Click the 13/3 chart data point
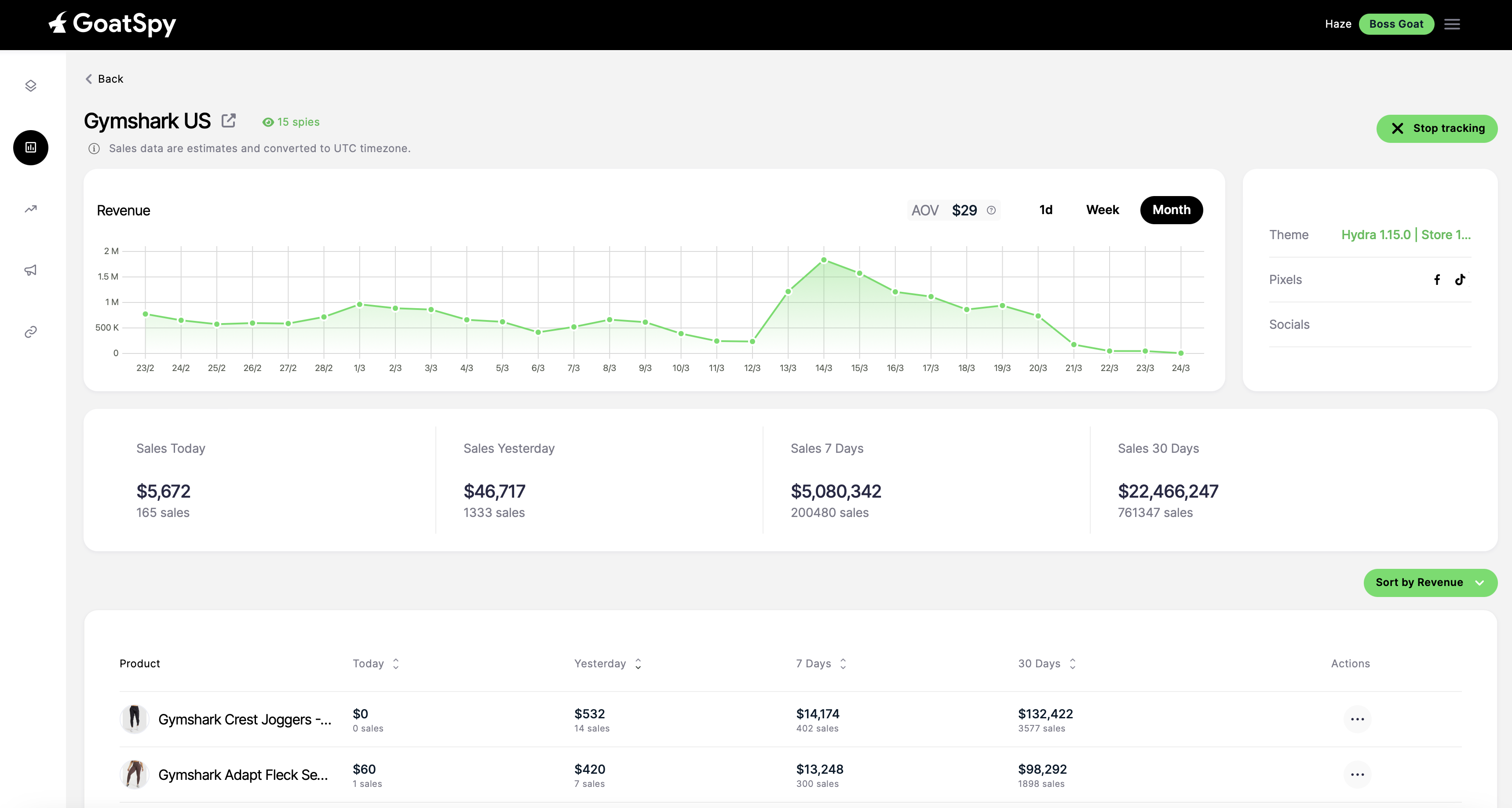Image resolution: width=1512 pixels, height=808 pixels. (x=788, y=291)
